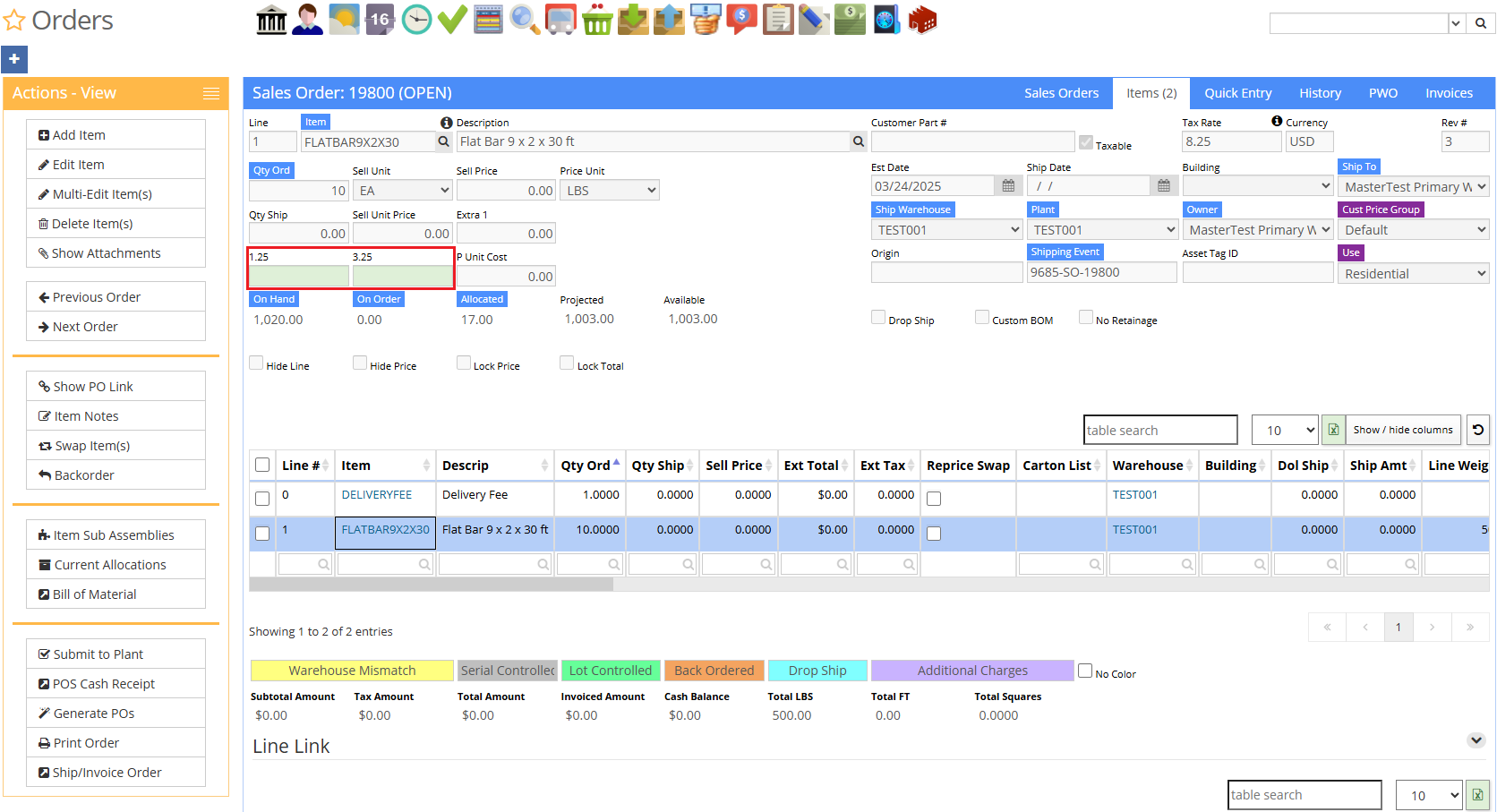This screenshot has height=812, width=1497.
Task: Click the Lot Controlled color legend
Action: (x=611, y=671)
